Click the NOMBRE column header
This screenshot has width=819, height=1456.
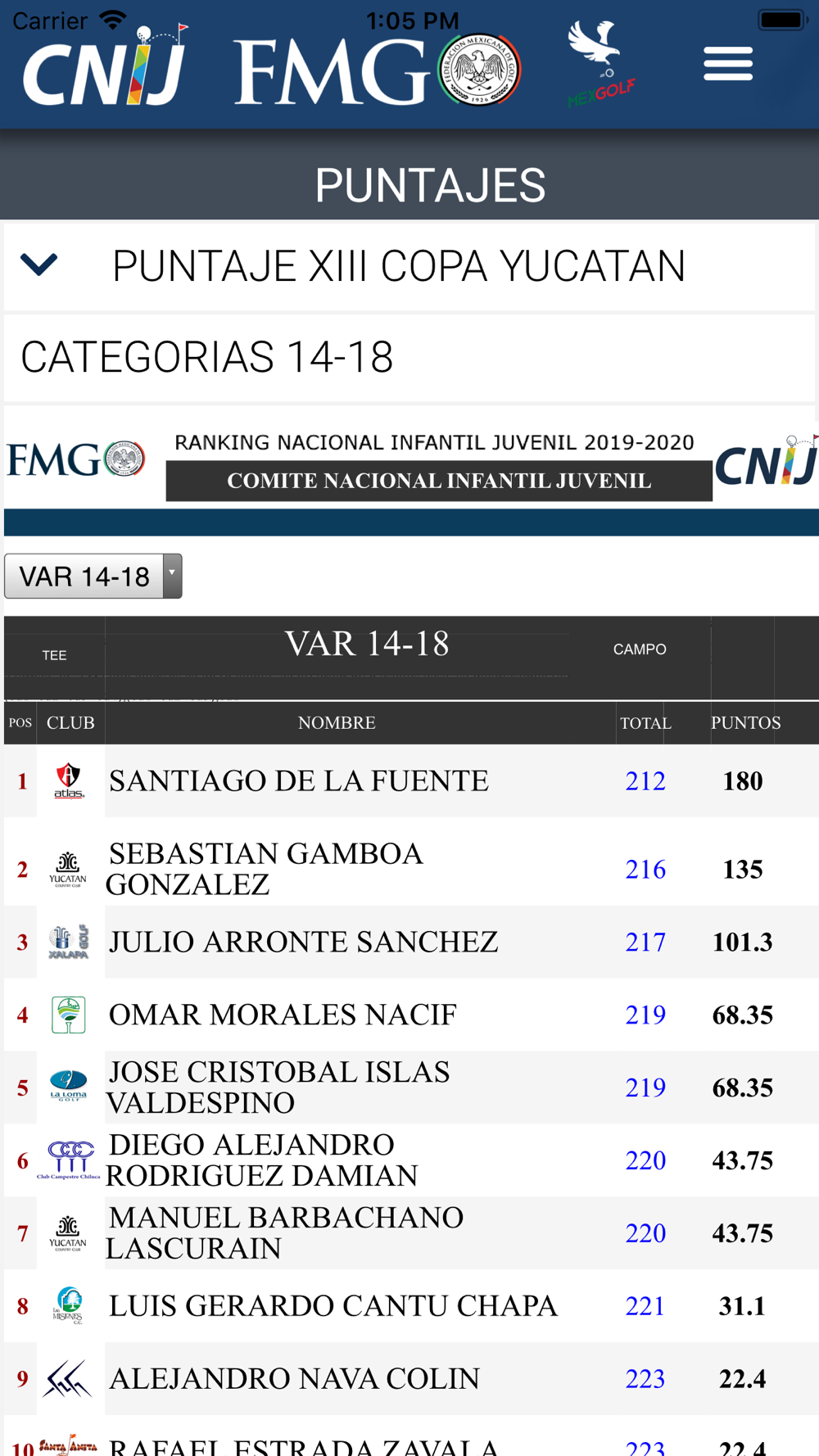point(337,723)
